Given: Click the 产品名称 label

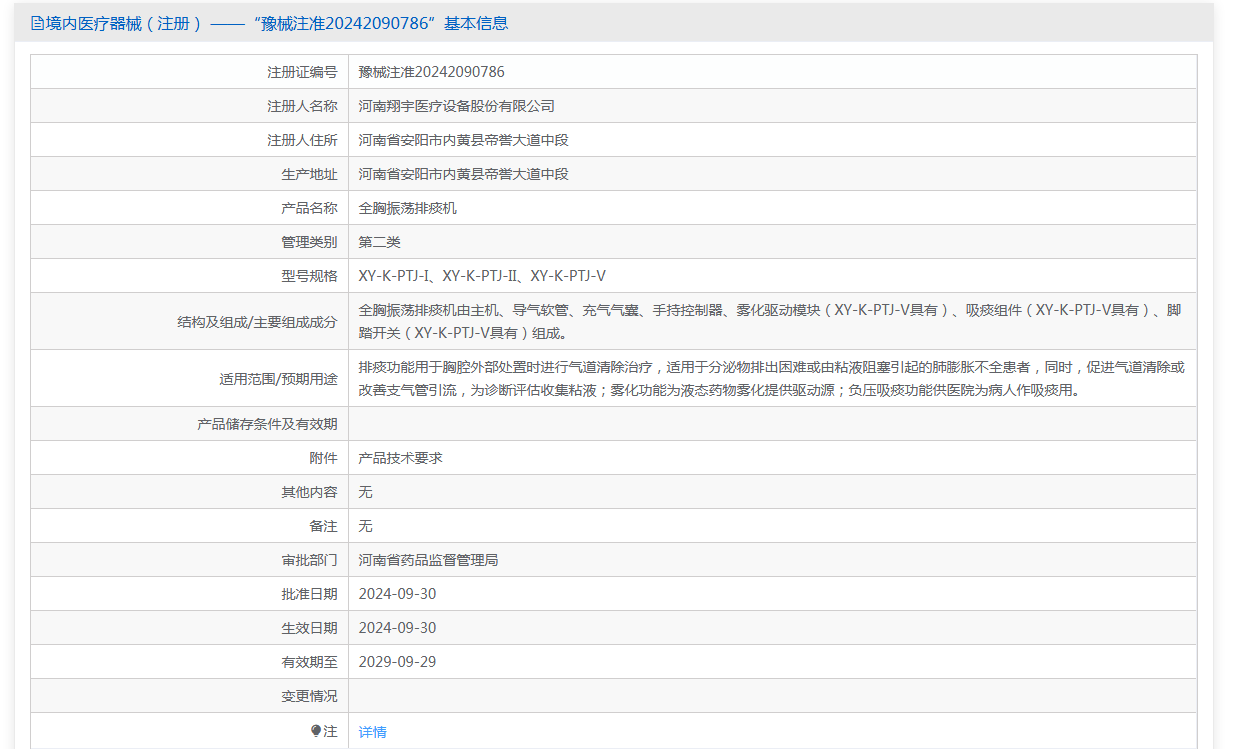Looking at the screenshot, I should coord(309,208).
